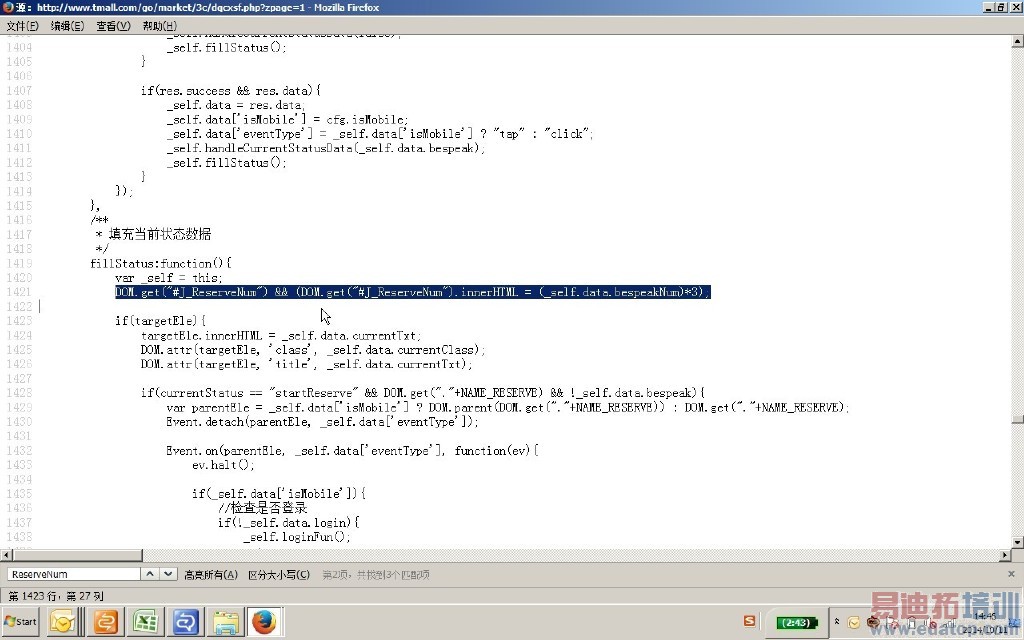This screenshot has width=1024, height=640.
Task: Open Excel from the taskbar
Action: [145, 622]
